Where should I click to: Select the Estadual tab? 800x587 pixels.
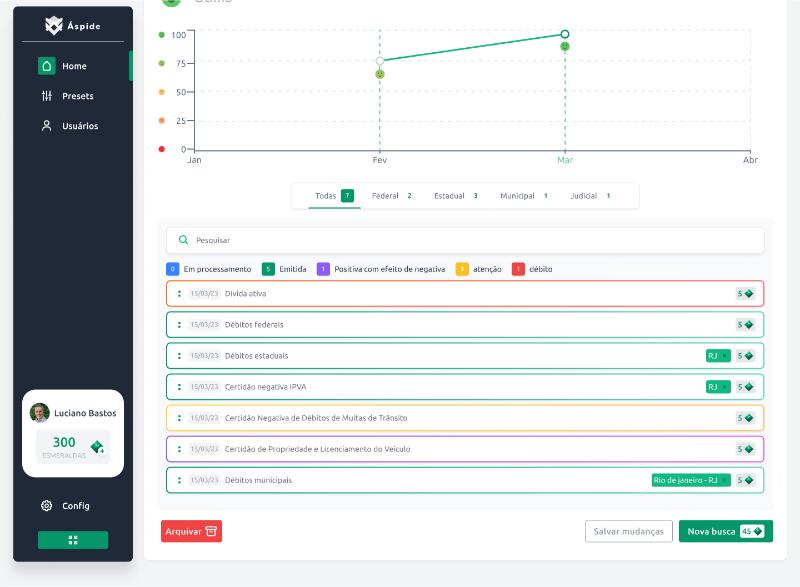tap(456, 196)
